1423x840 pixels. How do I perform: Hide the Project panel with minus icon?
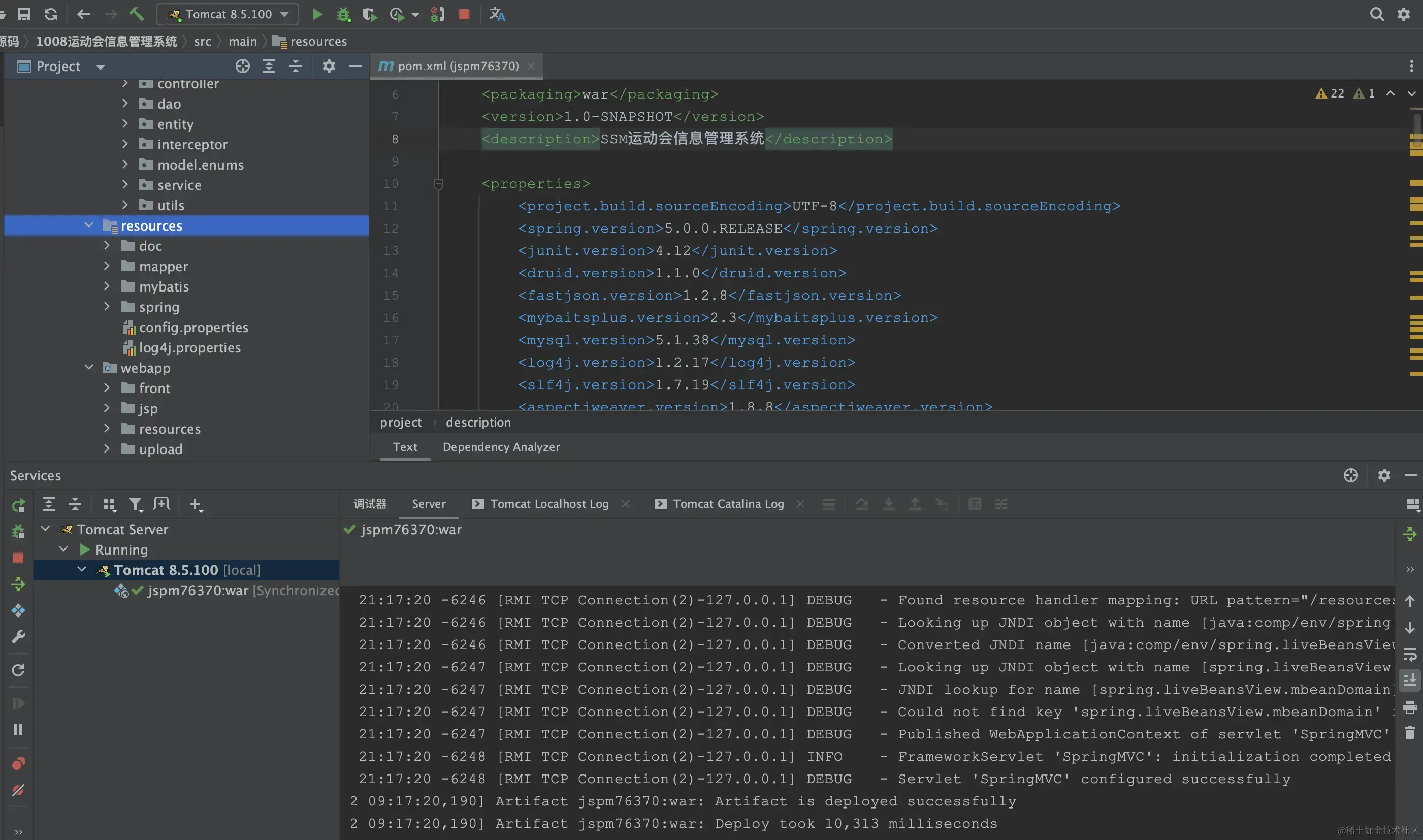[x=355, y=66]
